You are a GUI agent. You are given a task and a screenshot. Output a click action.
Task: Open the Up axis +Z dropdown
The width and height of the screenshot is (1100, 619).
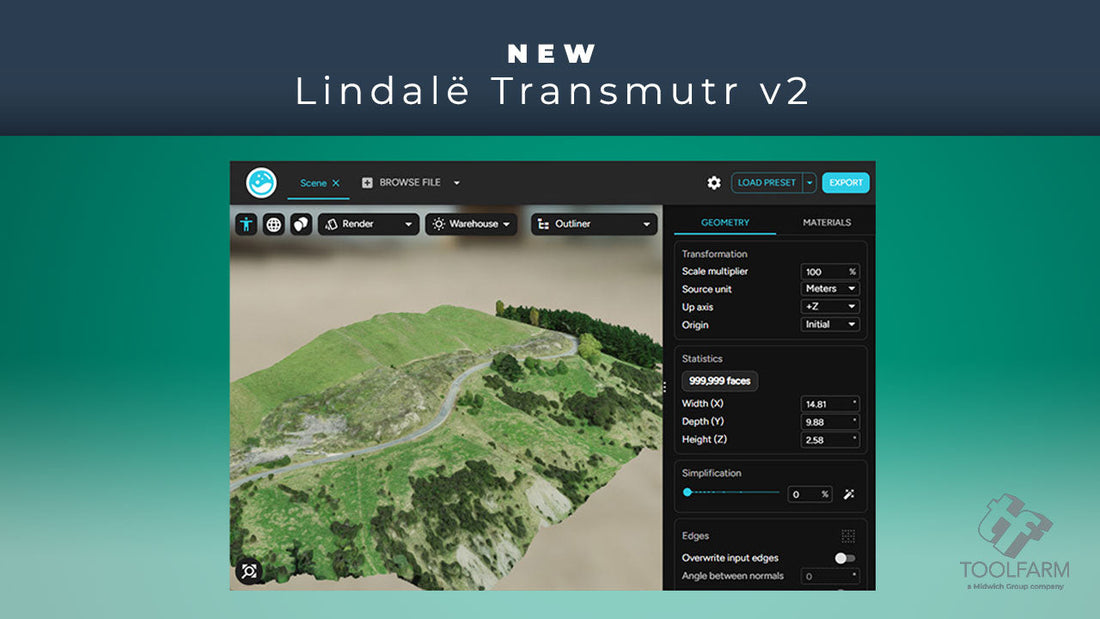click(x=830, y=307)
